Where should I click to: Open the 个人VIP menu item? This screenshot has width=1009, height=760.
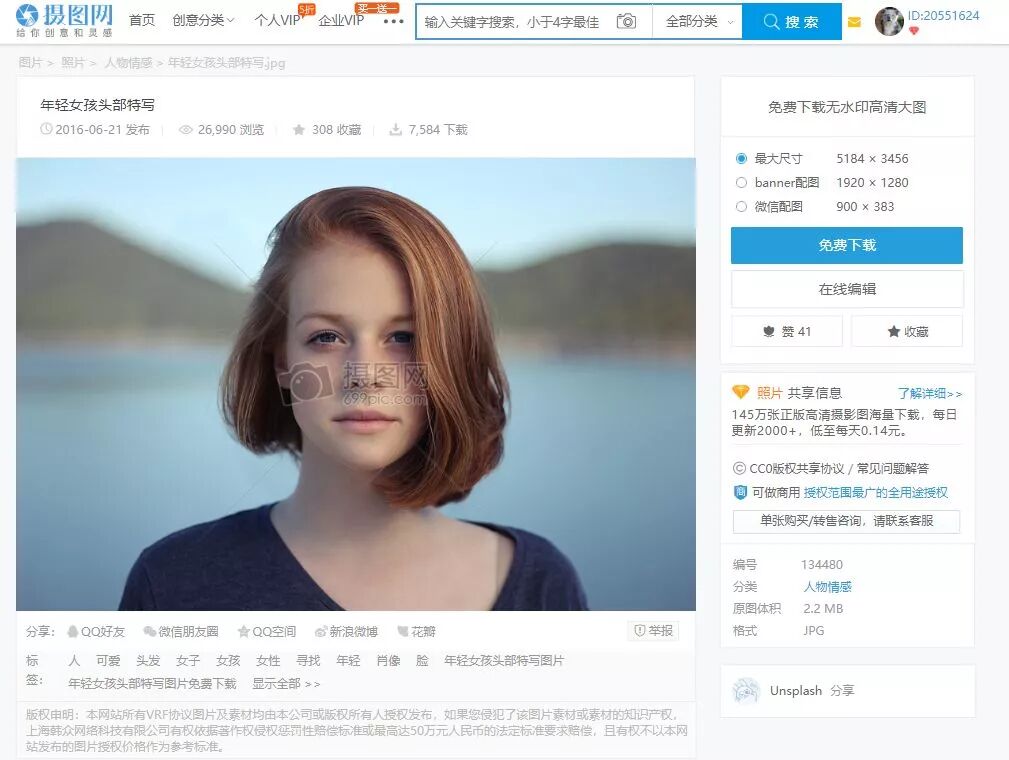pos(277,21)
